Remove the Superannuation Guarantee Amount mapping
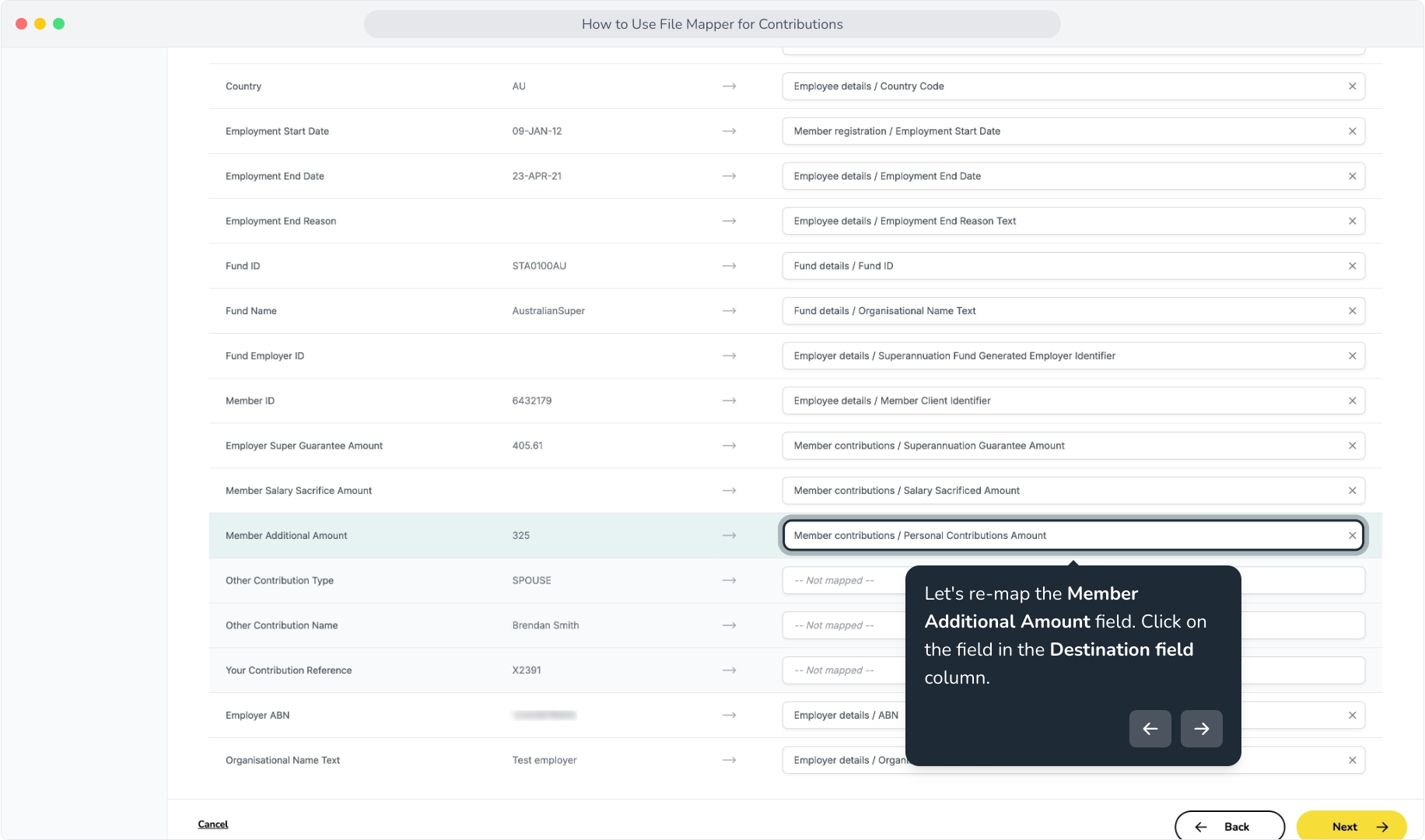Viewport: 1425px width, 840px height. coord(1352,446)
